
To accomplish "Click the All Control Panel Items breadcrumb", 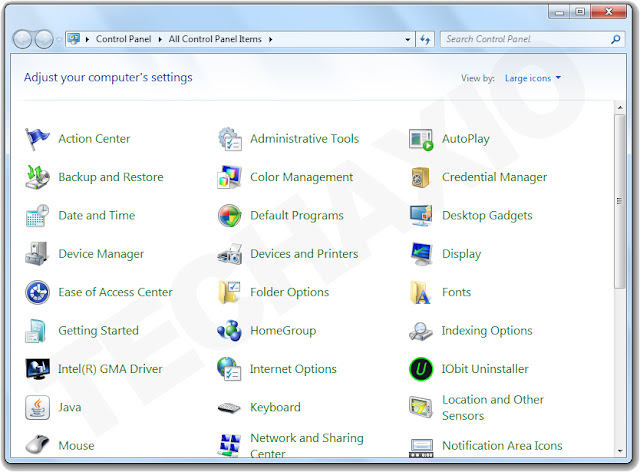I will click(215, 39).
